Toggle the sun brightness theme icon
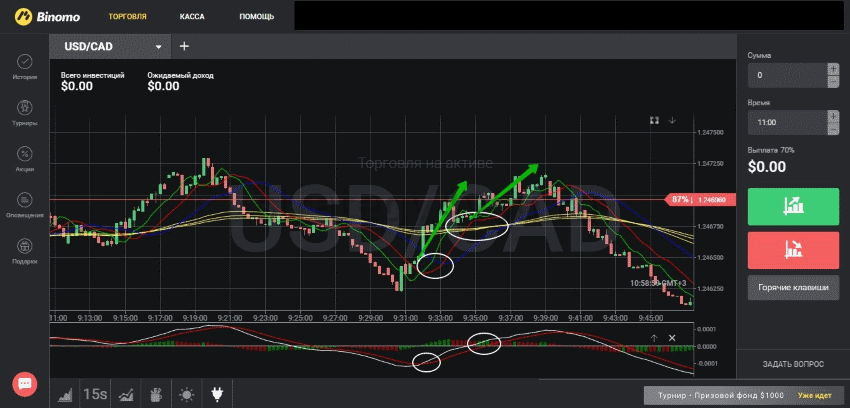Image resolution: width=850 pixels, height=408 pixels. [188, 394]
